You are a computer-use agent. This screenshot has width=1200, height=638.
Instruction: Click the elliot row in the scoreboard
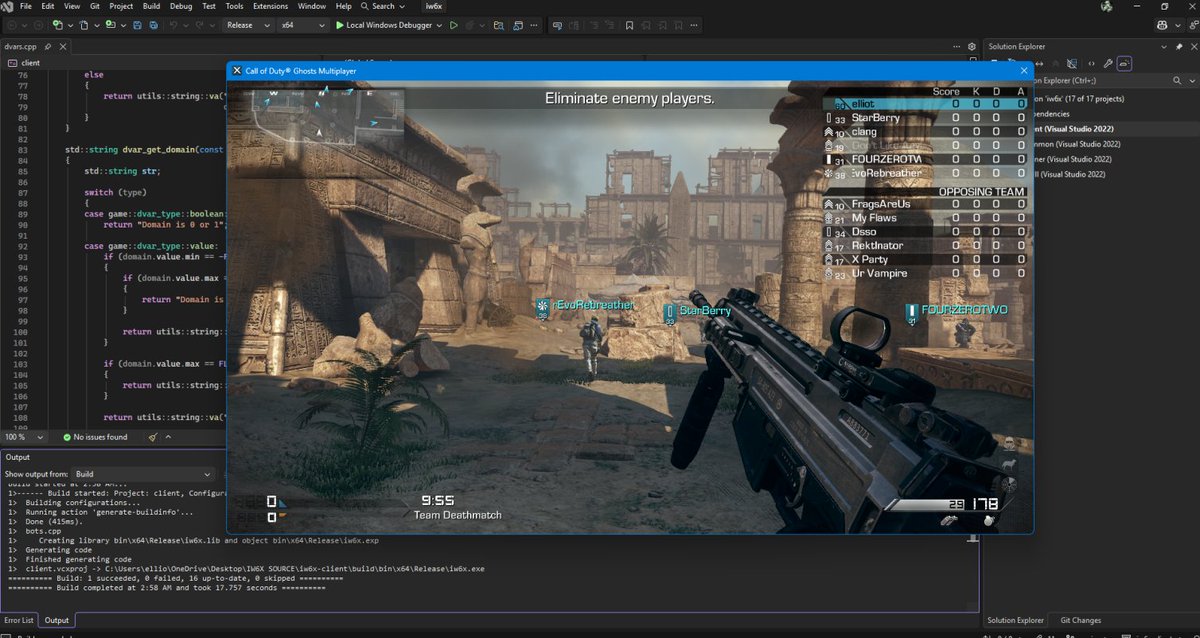926,103
